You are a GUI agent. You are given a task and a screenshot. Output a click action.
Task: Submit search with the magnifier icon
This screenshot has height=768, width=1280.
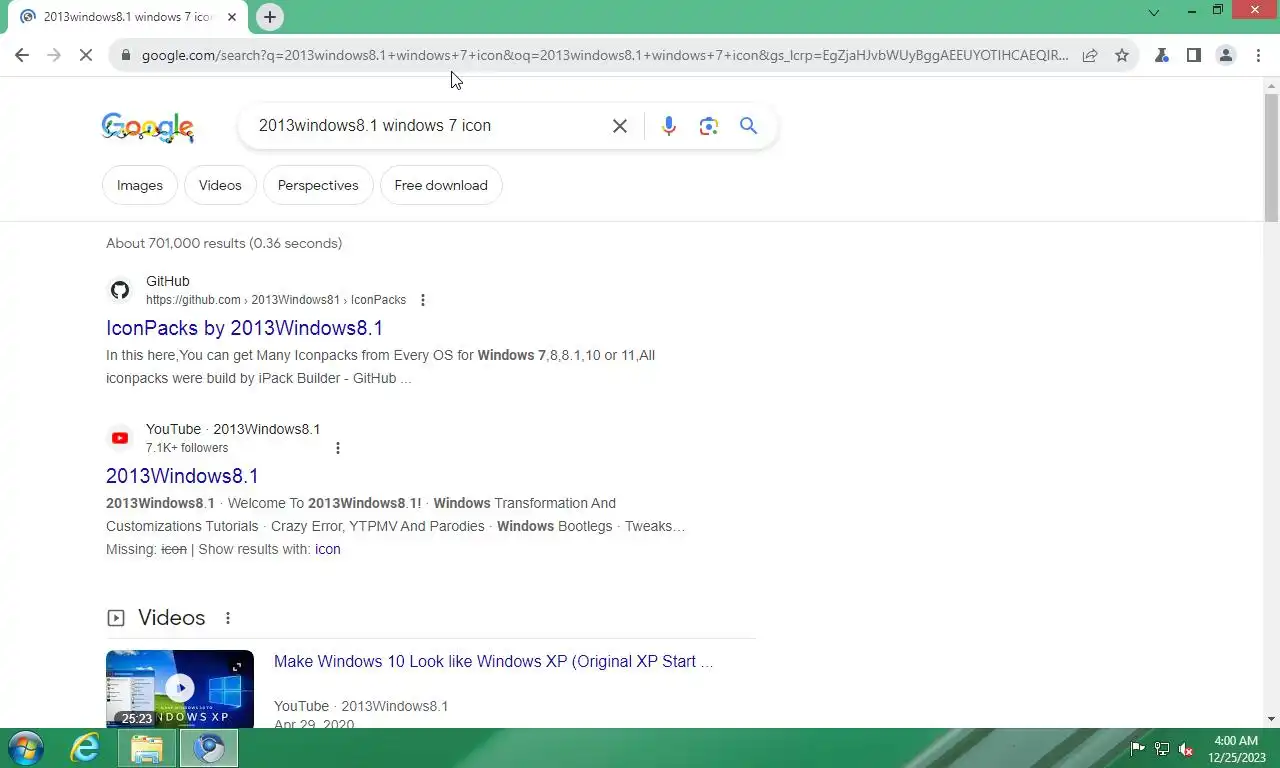[749, 126]
